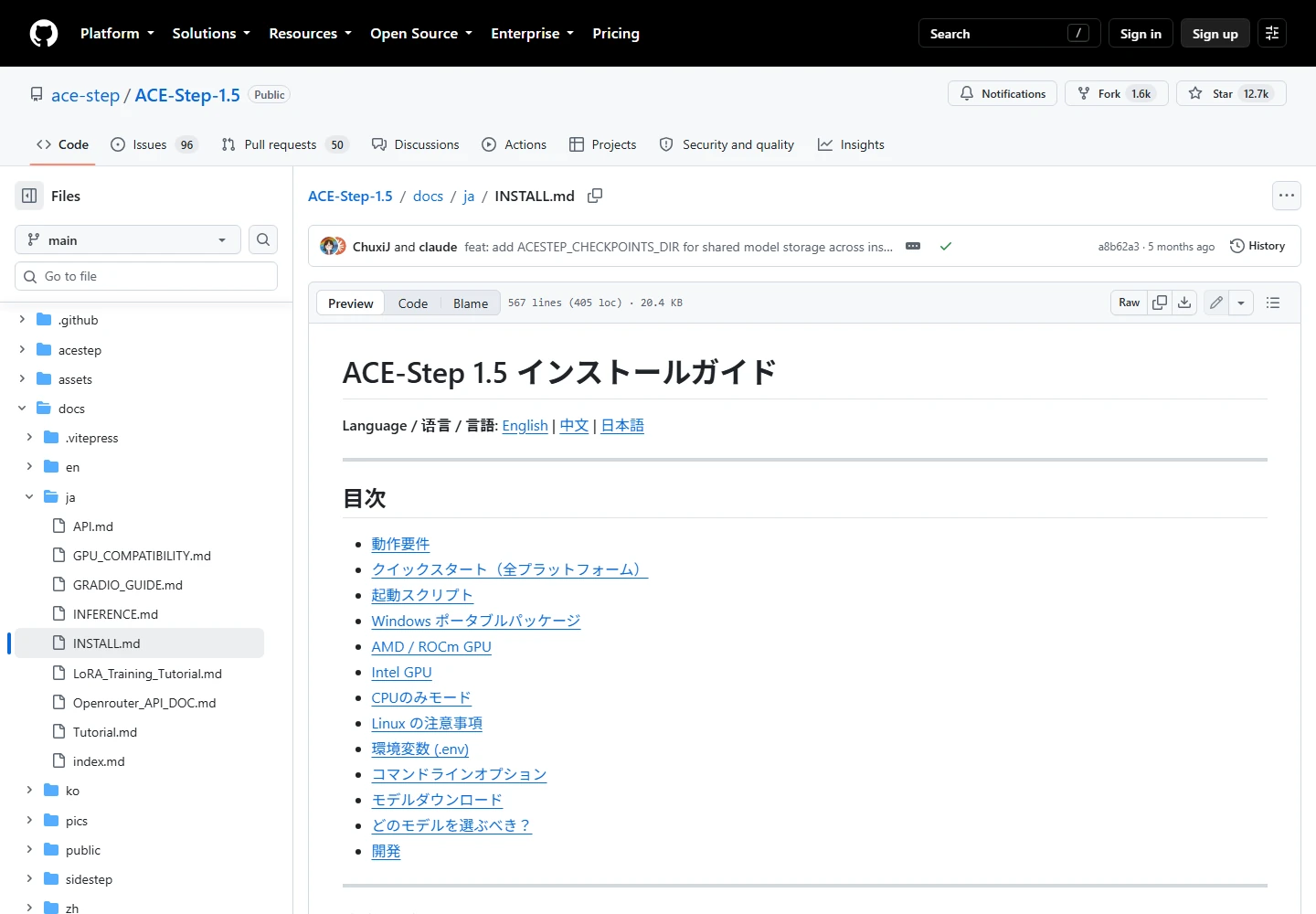Open the Discussions tab
Viewport: 1316px width, 914px height.
pyautogui.click(x=416, y=144)
